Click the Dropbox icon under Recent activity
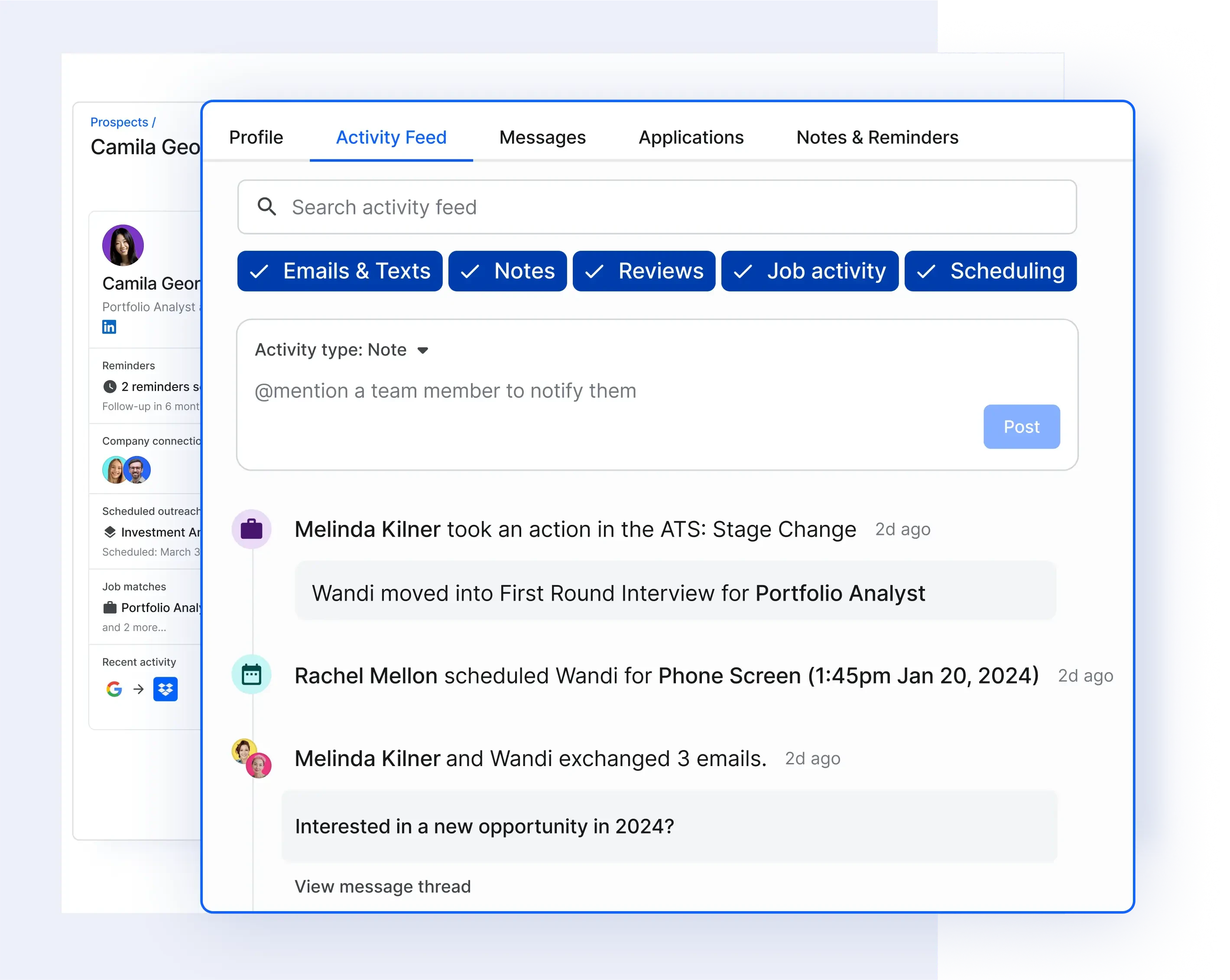The width and height of the screenshot is (1230, 980). pyautogui.click(x=166, y=689)
